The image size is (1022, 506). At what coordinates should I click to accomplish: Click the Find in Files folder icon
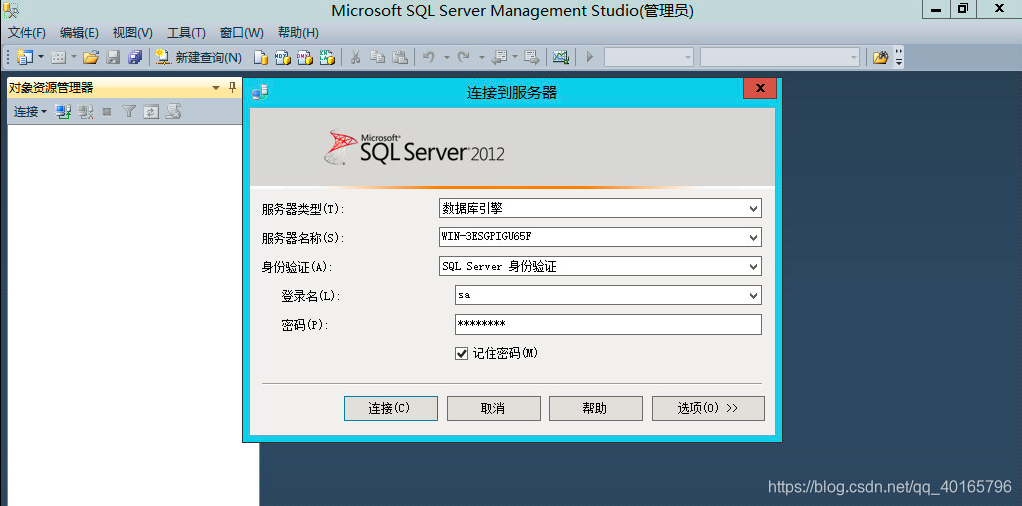881,57
